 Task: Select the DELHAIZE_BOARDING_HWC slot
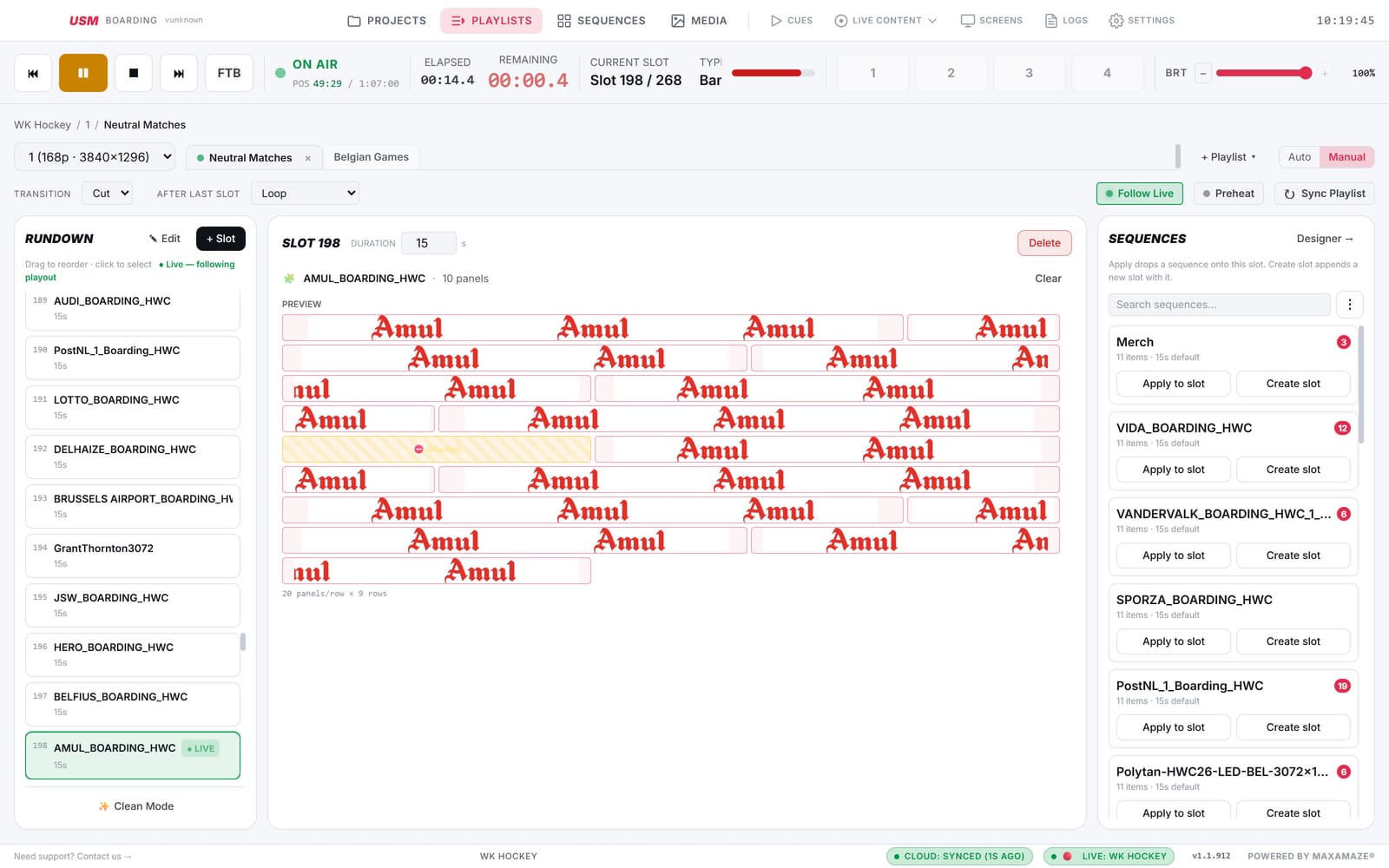(133, 457)
